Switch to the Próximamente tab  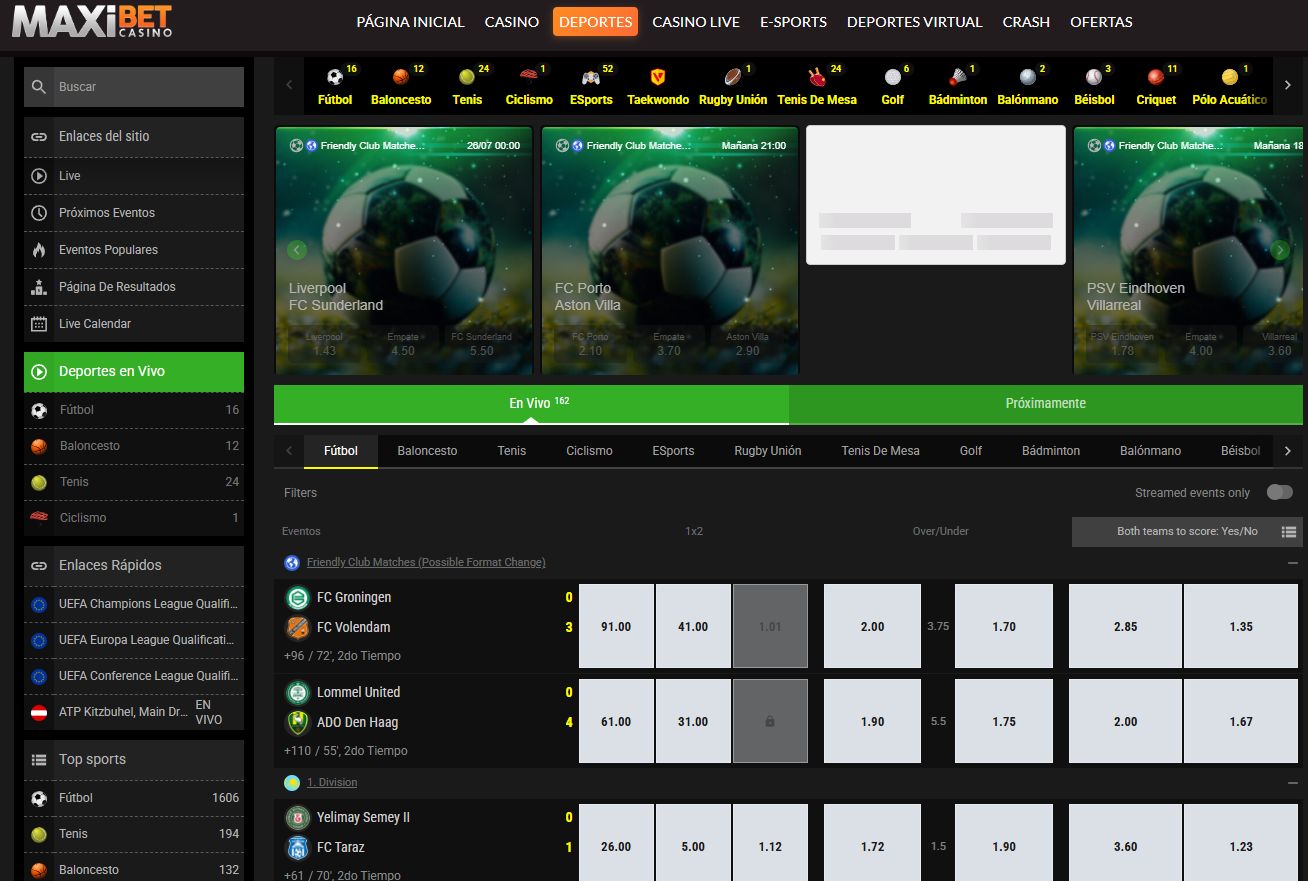[x=1046, y=404]
